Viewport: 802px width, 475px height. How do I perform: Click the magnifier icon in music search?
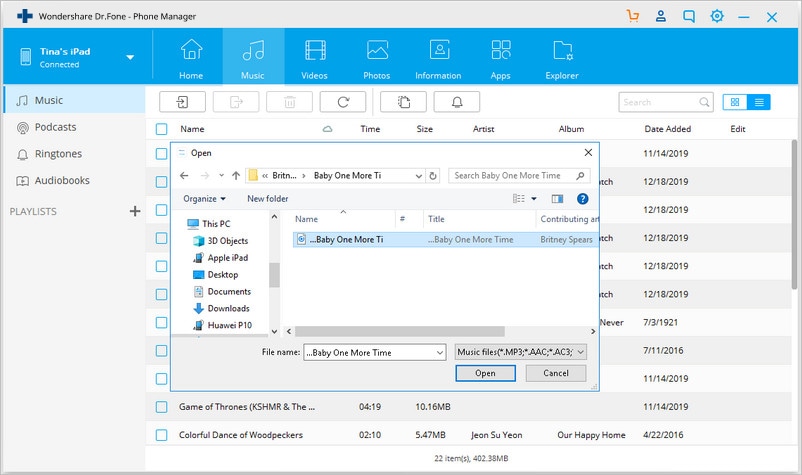(x=704, y=102)
